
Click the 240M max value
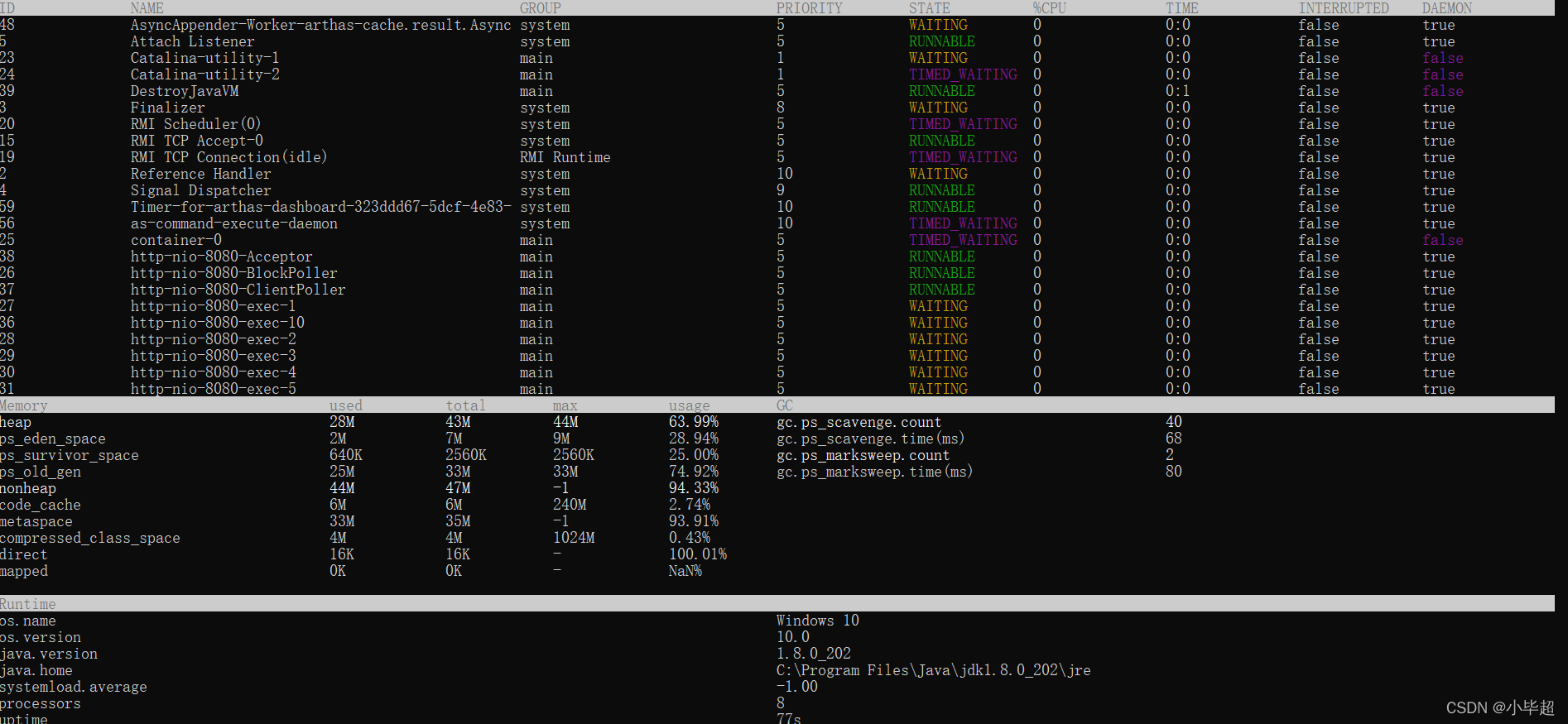tap(570, 505)
